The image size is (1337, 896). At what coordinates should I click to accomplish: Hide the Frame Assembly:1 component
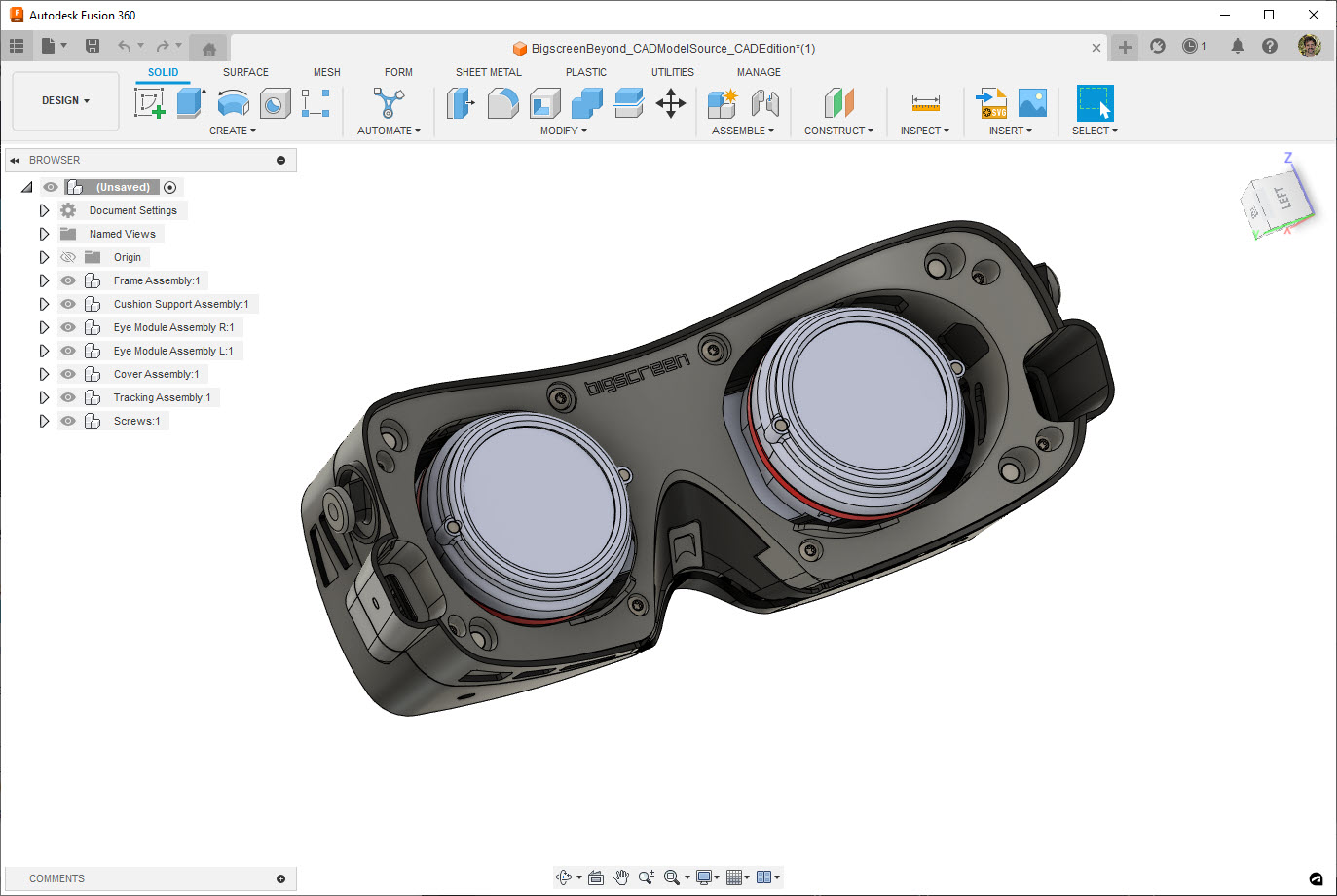[x=68, y=280]
